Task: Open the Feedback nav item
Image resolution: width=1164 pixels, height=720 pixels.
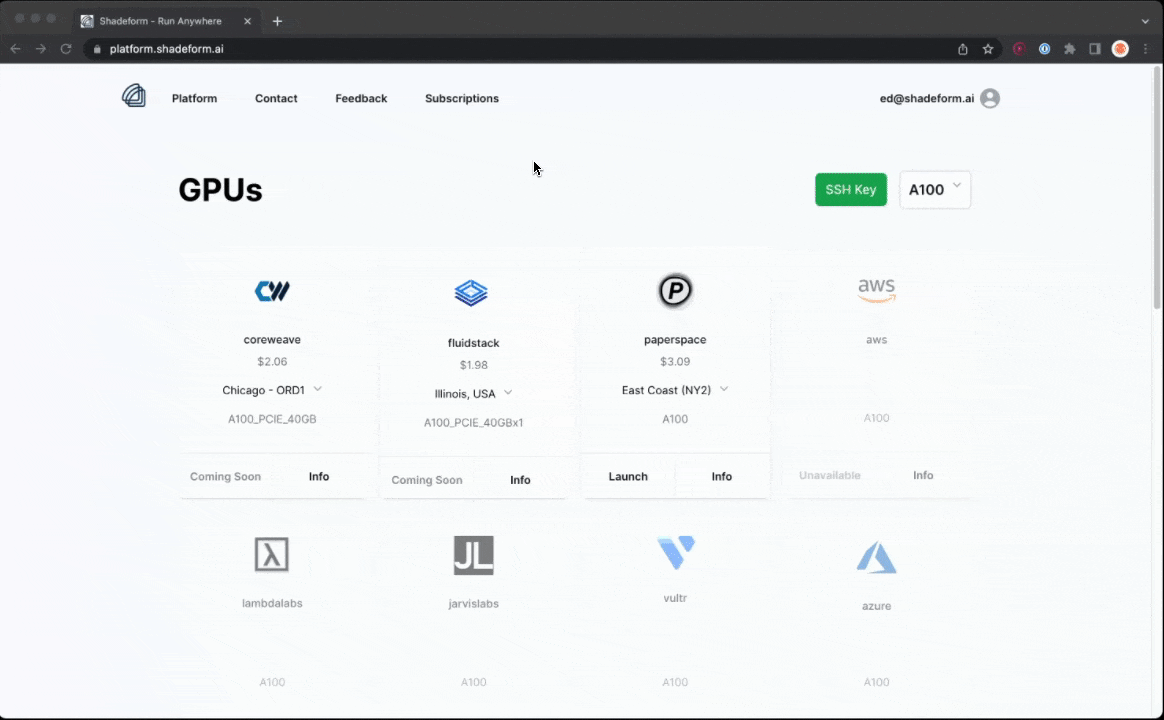Action: point(361,98)
